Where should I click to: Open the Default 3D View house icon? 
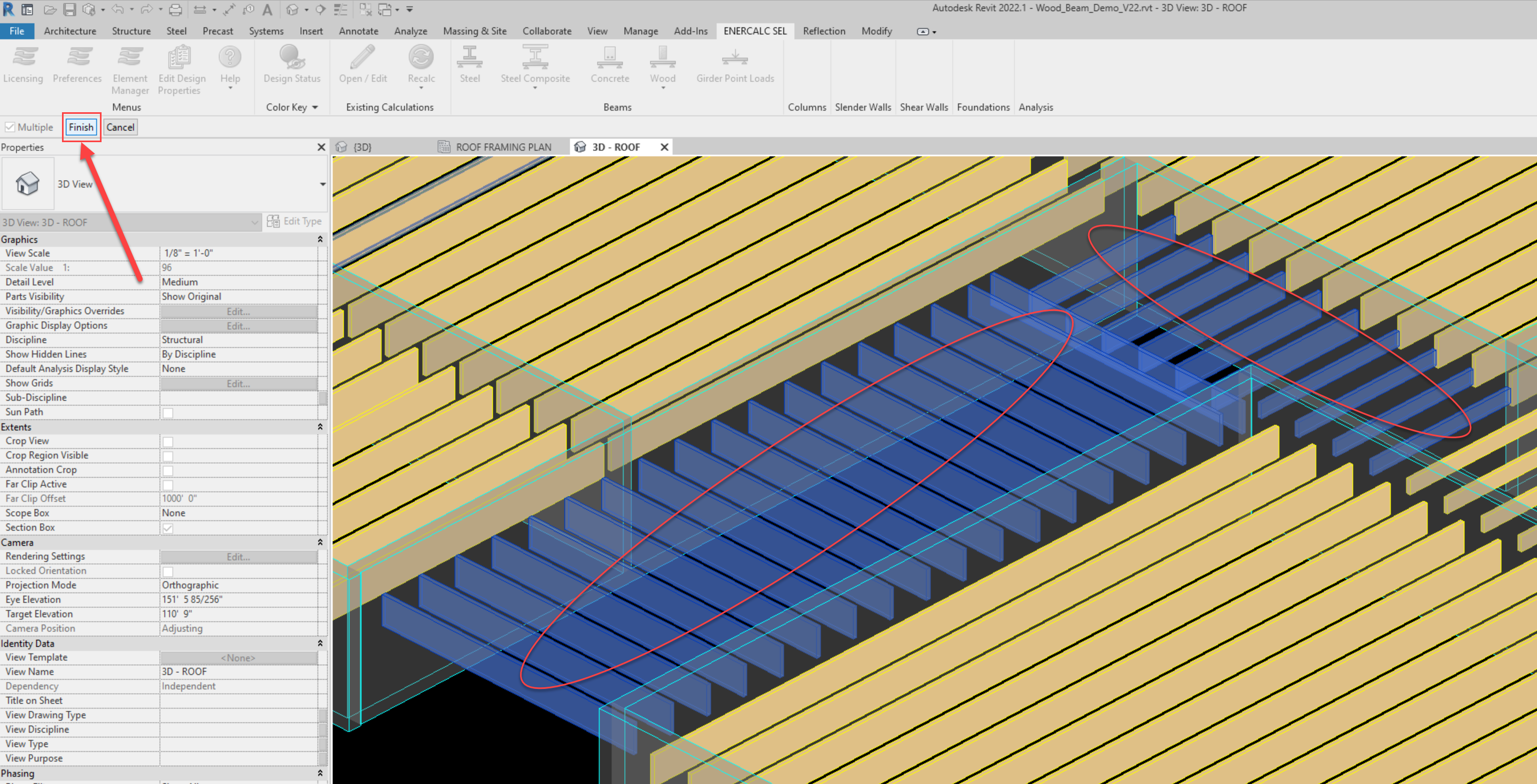pos(292,9)
